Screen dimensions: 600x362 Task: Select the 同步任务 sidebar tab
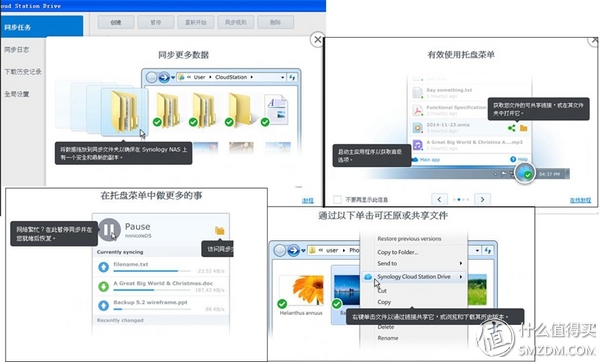click(x=42, y=27)
